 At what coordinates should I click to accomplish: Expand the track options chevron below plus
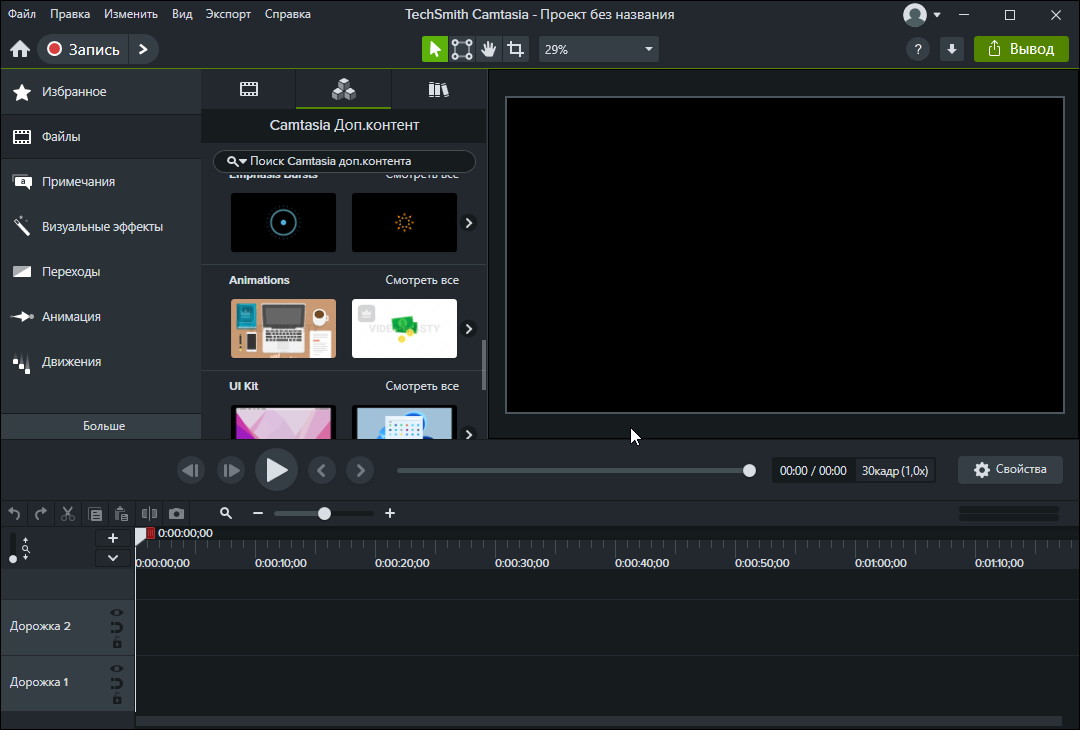pos(113,558)
